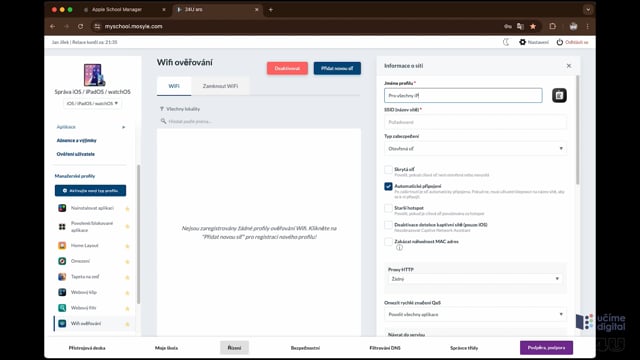The width and height of the screenshot is (640, 360).
Task: Close the Informace o síti panel
Action: pyautogui.click(x=569, y=66)
